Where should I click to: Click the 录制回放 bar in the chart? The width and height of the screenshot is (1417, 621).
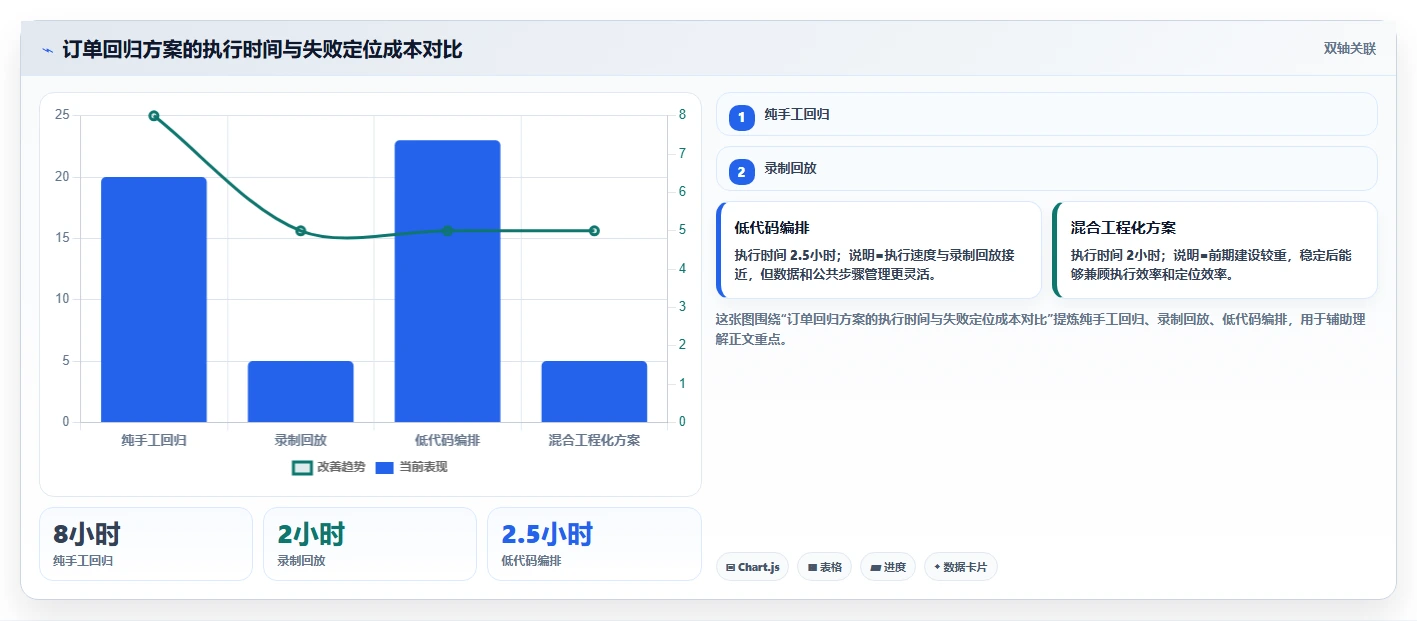[x=301, y=391]
